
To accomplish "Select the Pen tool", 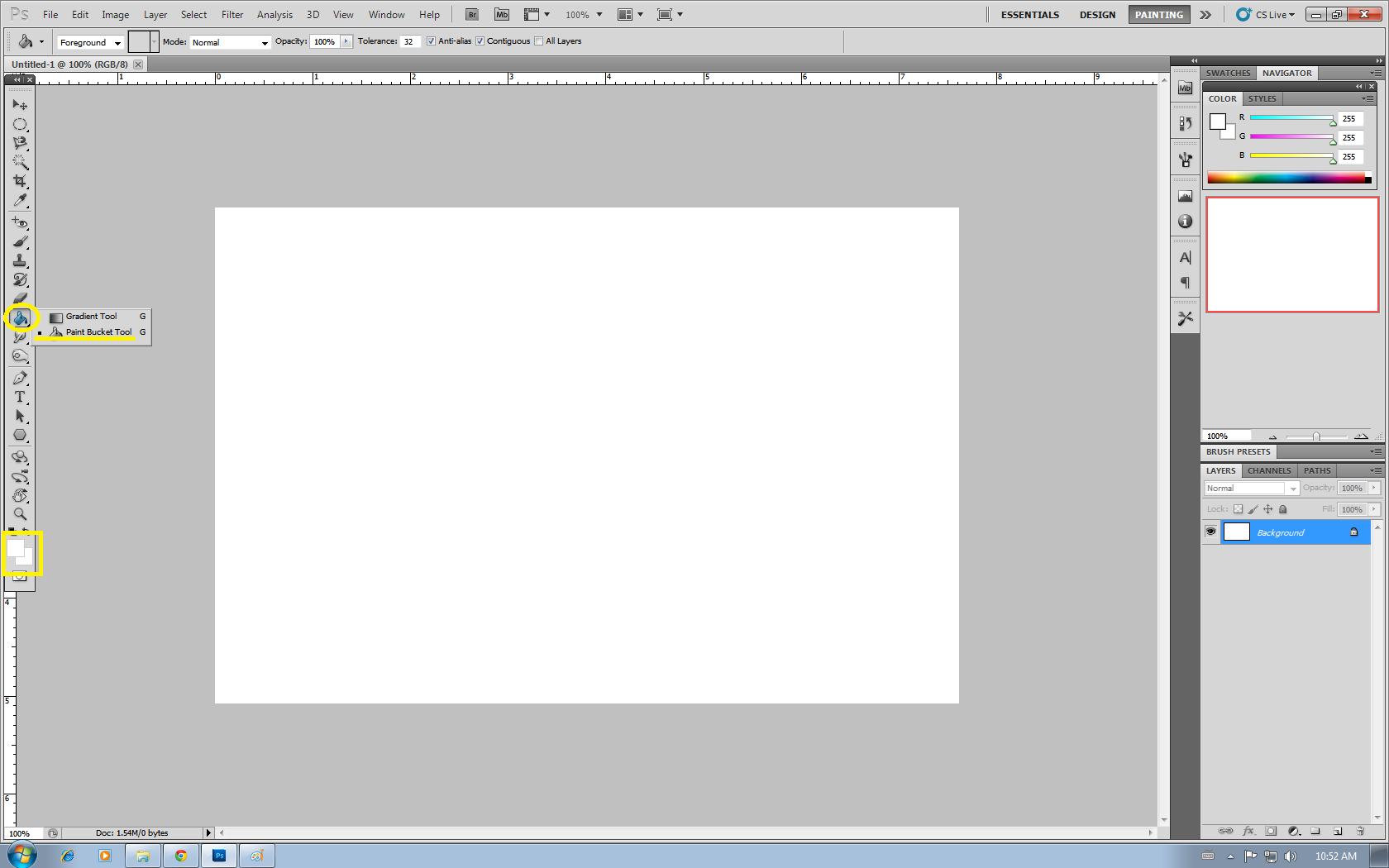I will click(x=20, y=378).
